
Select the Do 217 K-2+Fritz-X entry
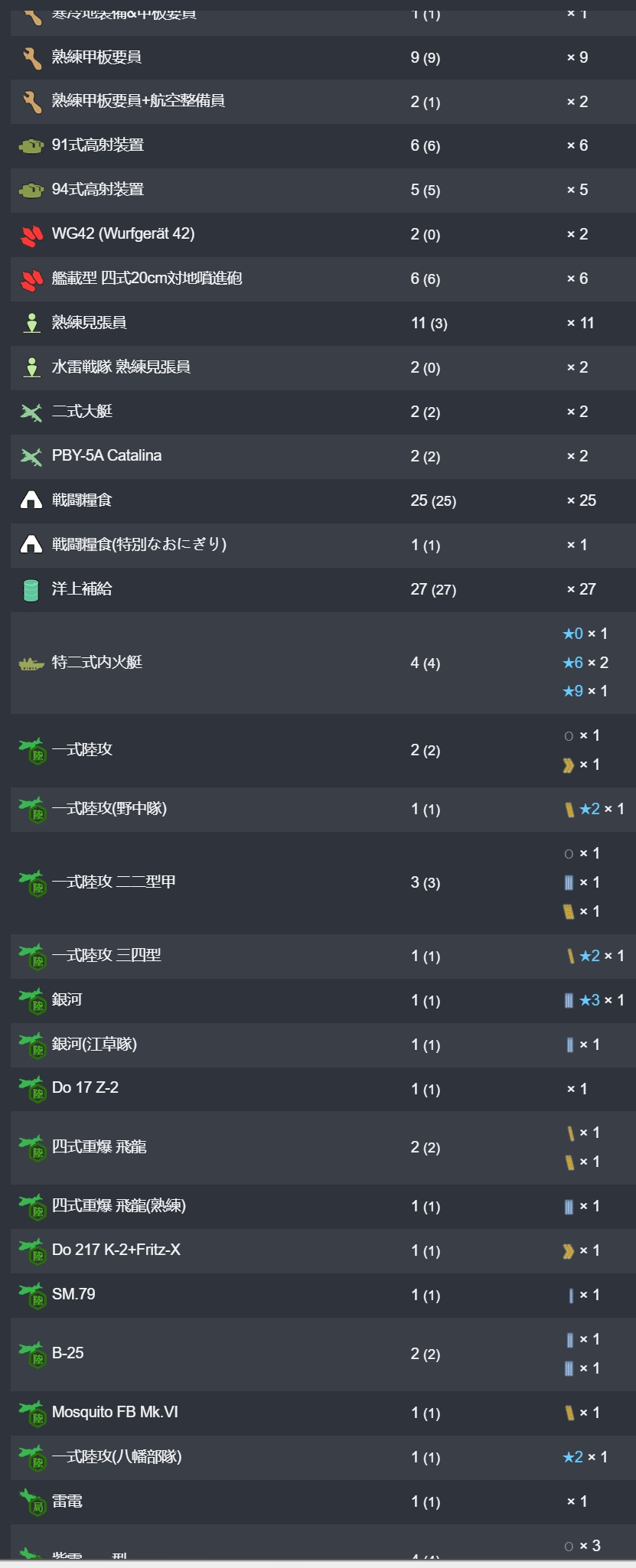(x=116, y=1250)
